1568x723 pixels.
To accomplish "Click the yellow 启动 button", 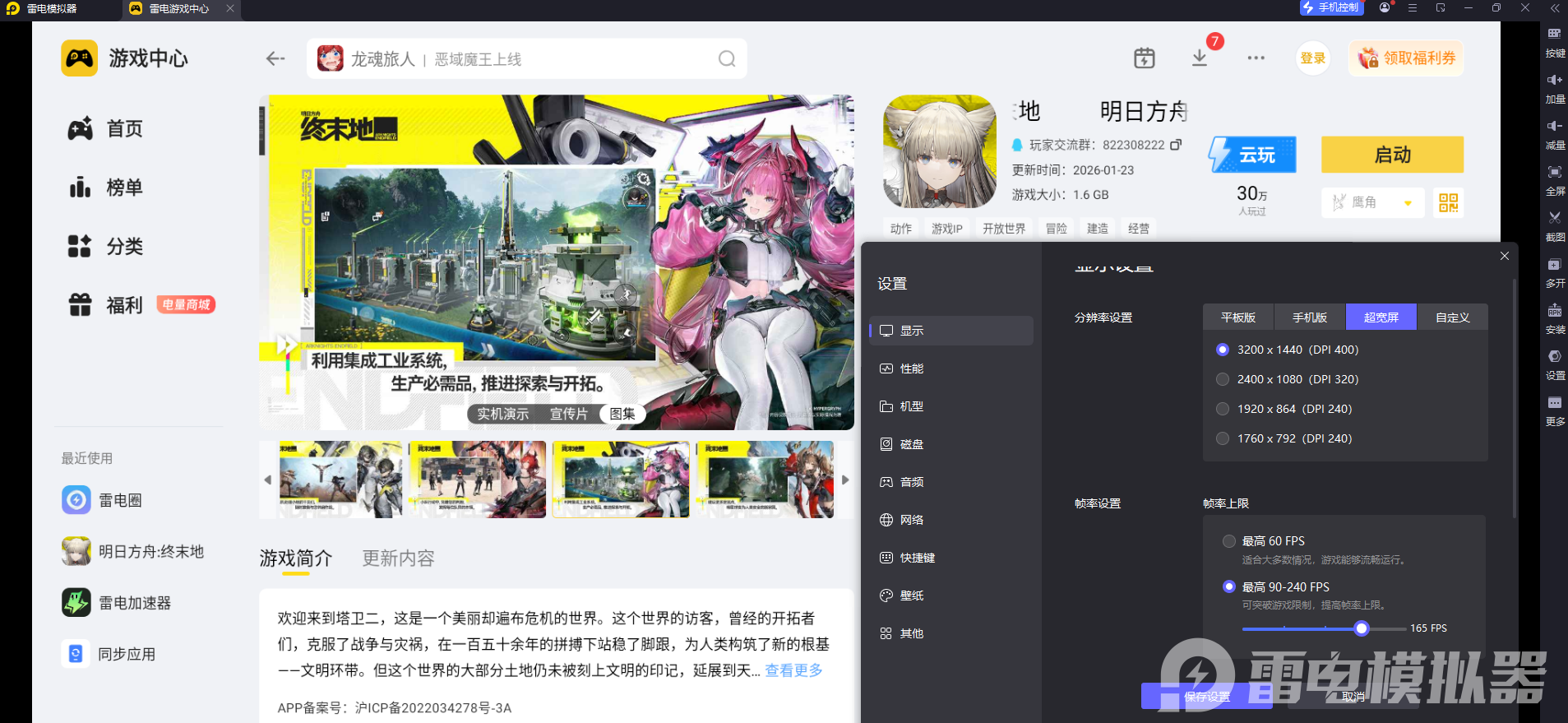I will (x=1392, y=155).
